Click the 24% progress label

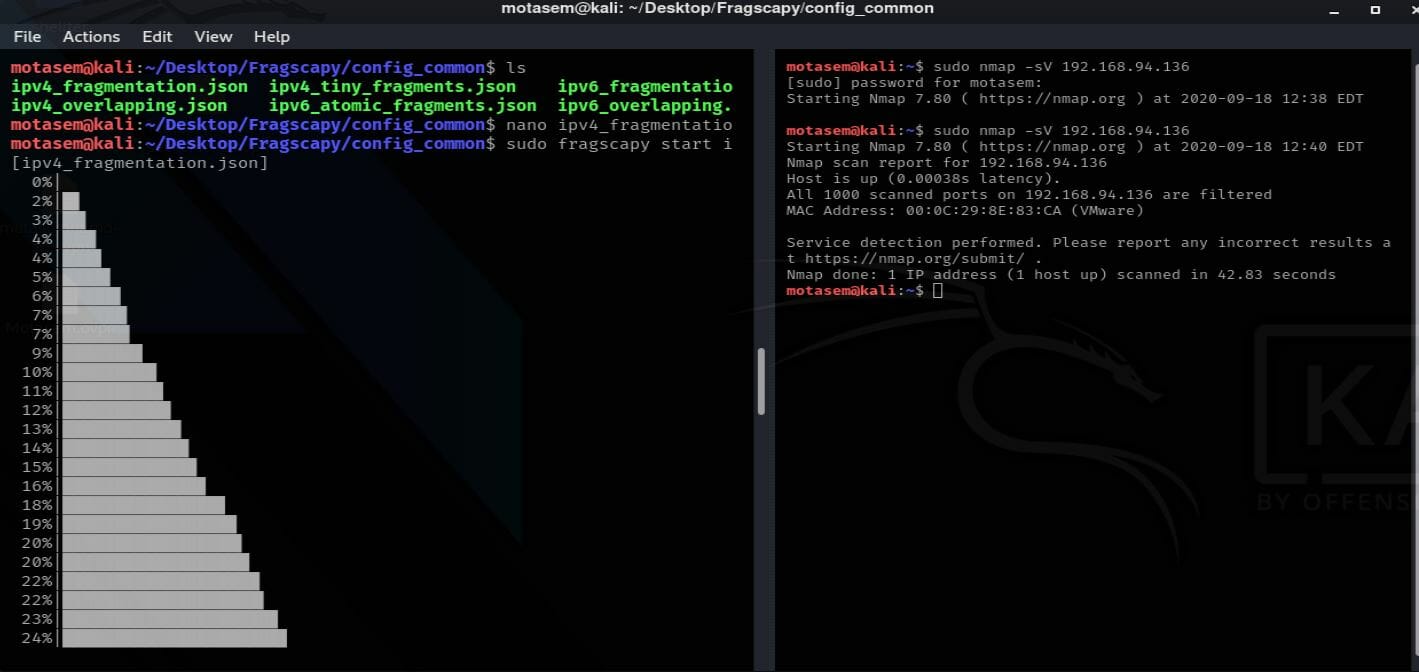(x=36, y=638)
